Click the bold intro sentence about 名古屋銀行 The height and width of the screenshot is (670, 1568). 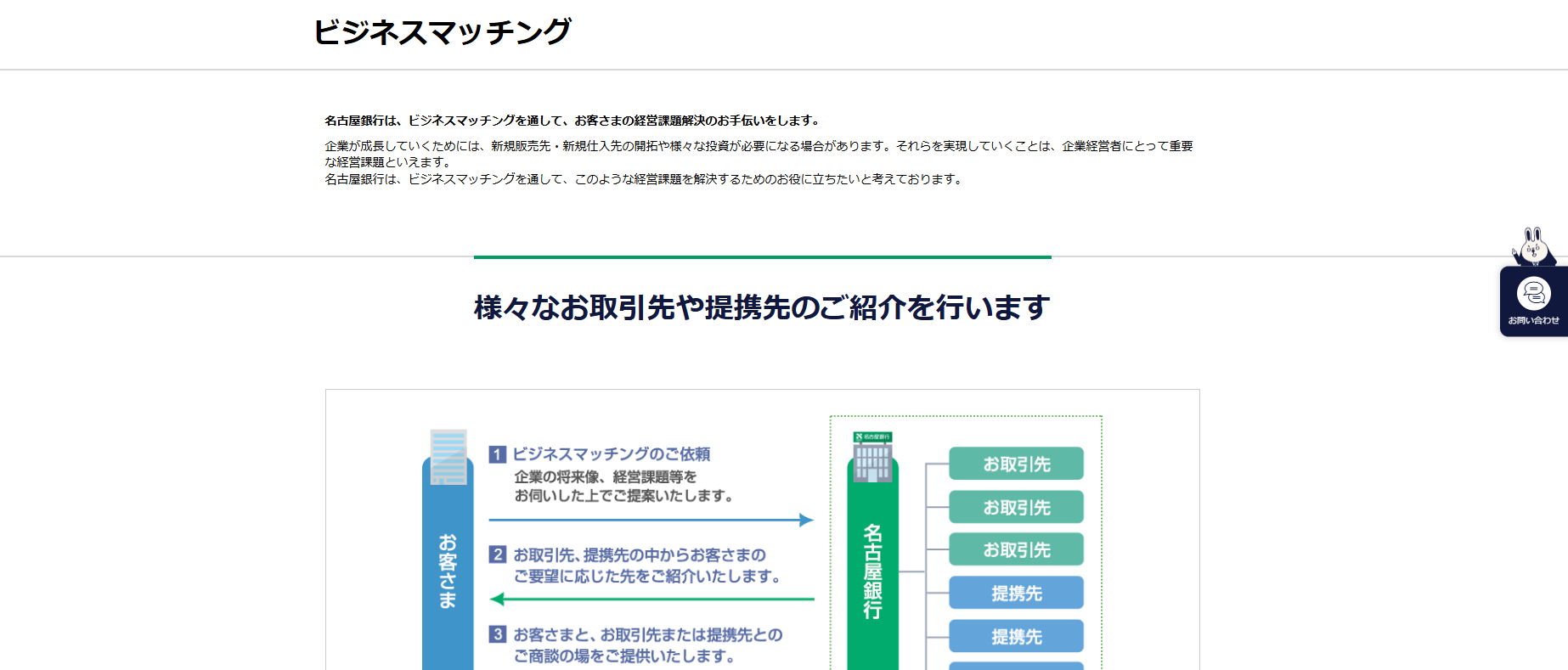572,121
